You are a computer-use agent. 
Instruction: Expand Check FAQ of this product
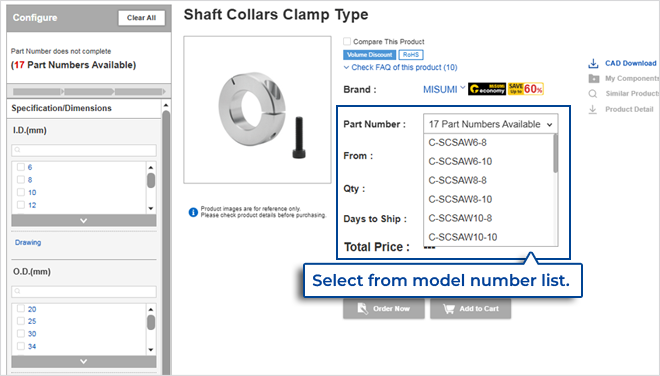[400, 67]
